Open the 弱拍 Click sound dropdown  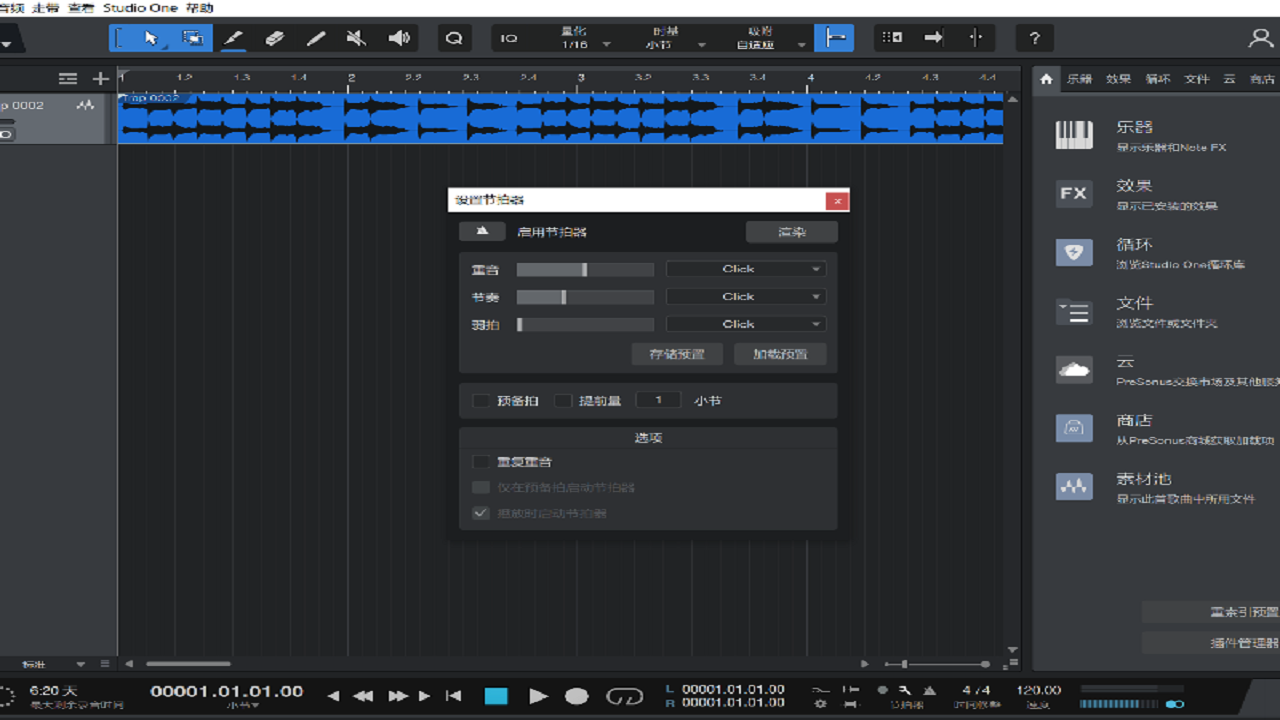pyautogui.click(x=745, y=323)
